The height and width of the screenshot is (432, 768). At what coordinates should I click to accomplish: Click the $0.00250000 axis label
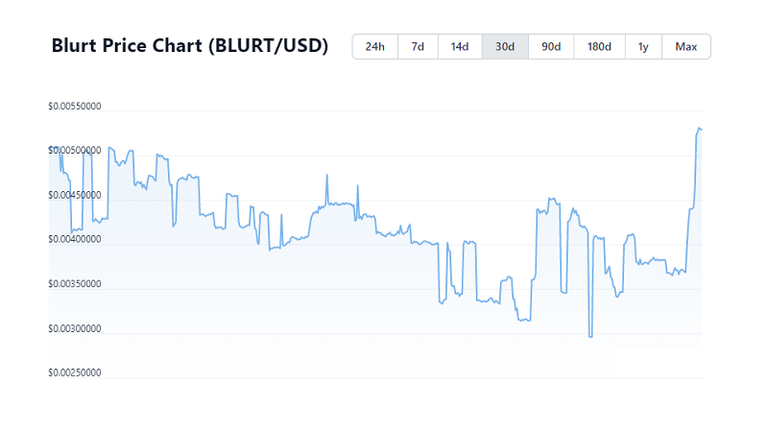(x=74, y=372)
